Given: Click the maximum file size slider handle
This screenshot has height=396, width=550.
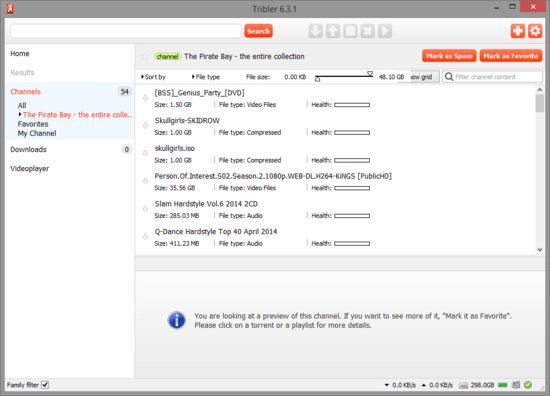Looking at the screenshot, I should click(370, 73).
